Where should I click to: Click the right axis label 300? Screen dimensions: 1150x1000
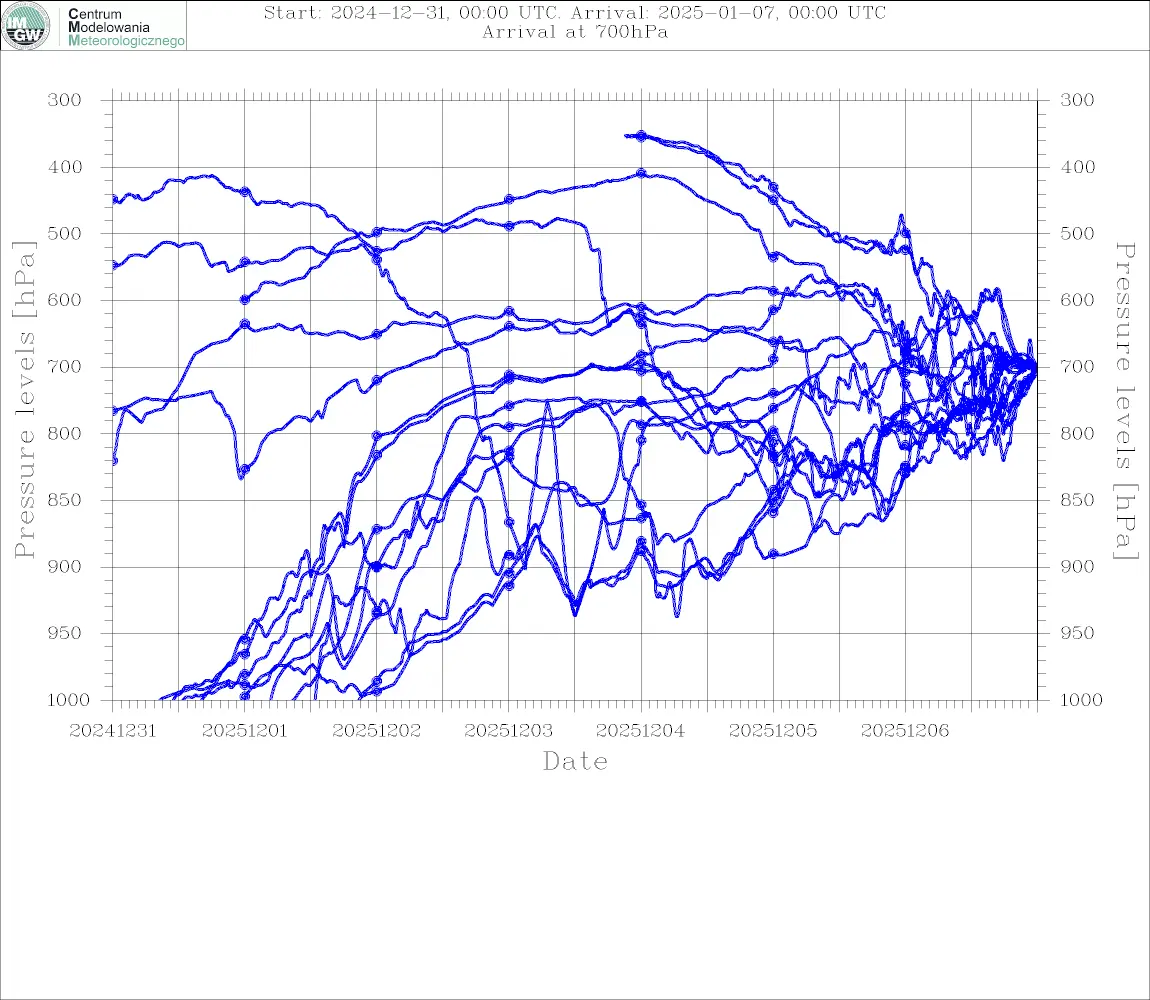[x=1077, y=100]
